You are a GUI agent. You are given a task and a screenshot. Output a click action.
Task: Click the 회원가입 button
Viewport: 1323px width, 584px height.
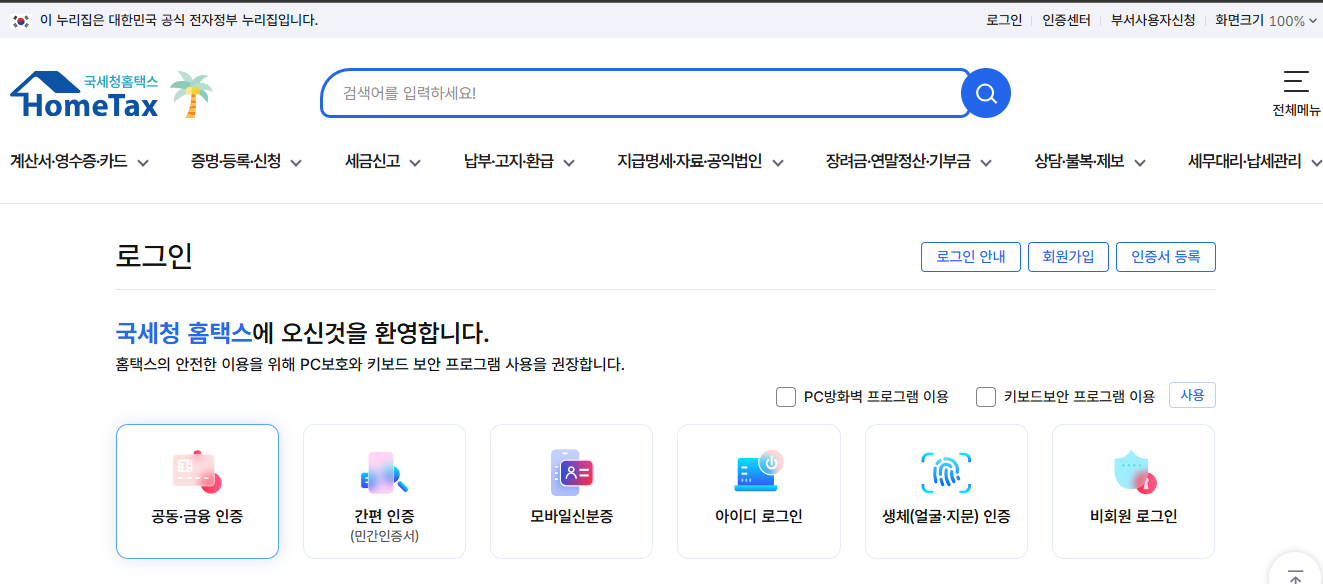[x=1068, y=256]
